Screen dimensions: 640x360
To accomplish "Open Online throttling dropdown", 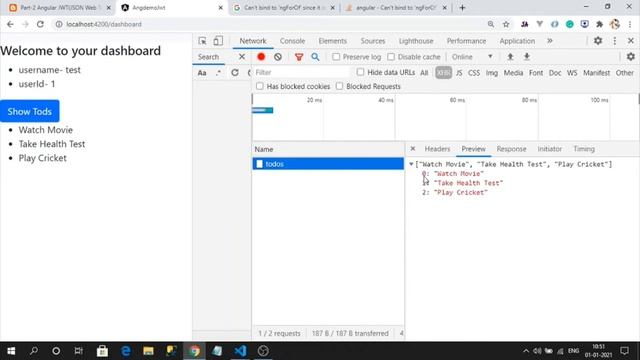I will [472, 57].
